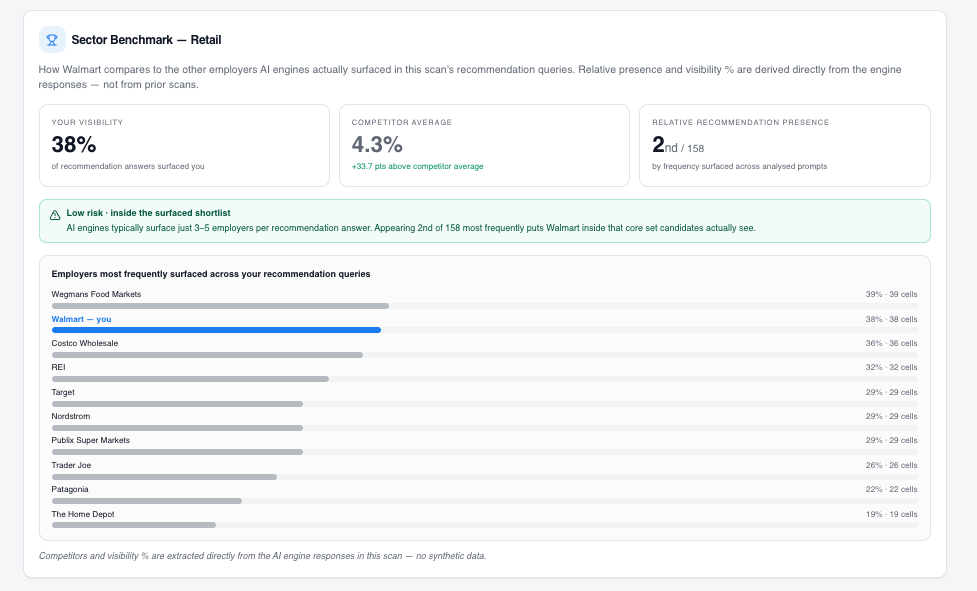Viewport: 977px width, 591px height.
Task: Click the 4.3% competitor average value
Action: click(x=377, y=144)
